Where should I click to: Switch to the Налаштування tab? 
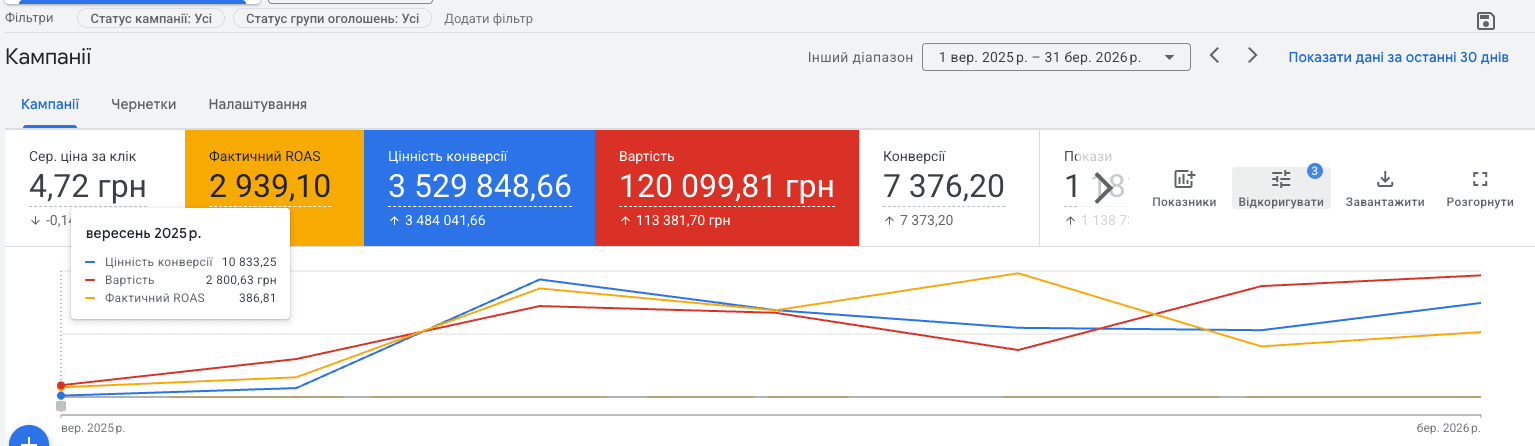pos(257,104)
